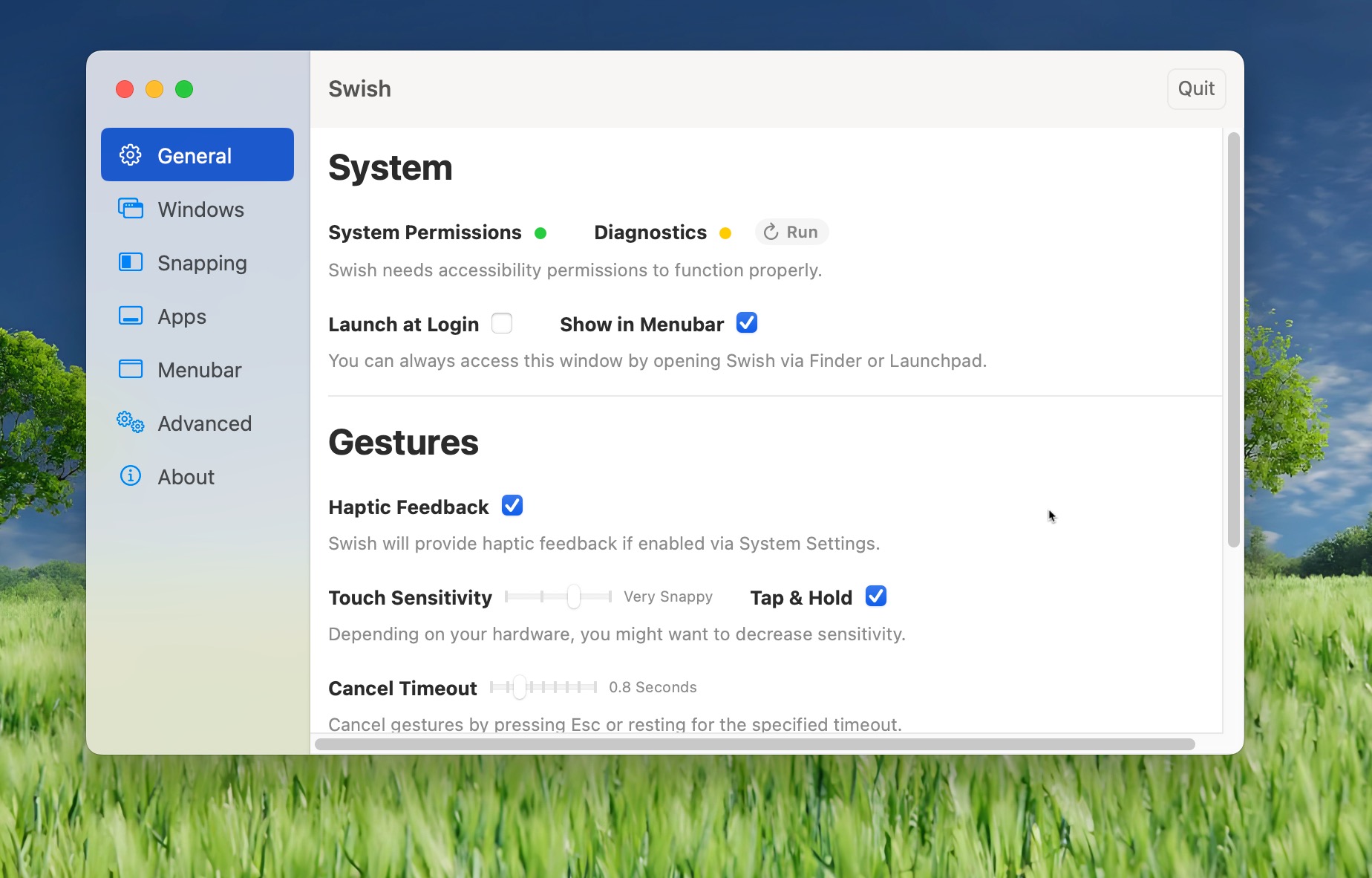Click the 'Swish' window title
This screenshot has width=1372, height=878.
359,89
